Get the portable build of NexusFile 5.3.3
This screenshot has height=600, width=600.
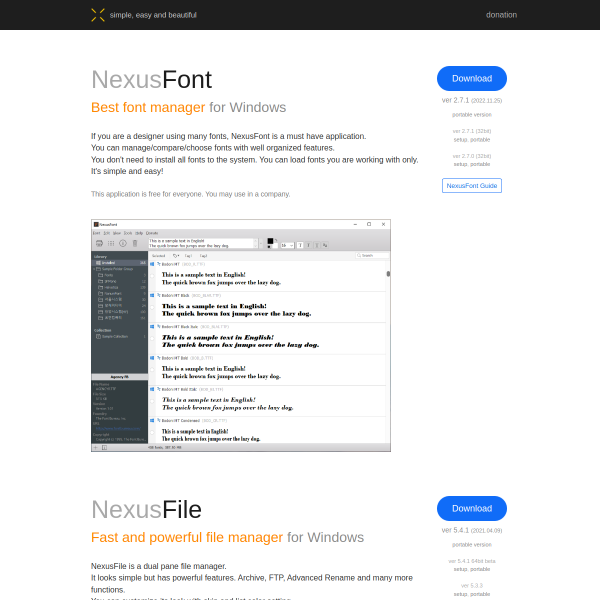pyautogui.click(x=480, y=594)
